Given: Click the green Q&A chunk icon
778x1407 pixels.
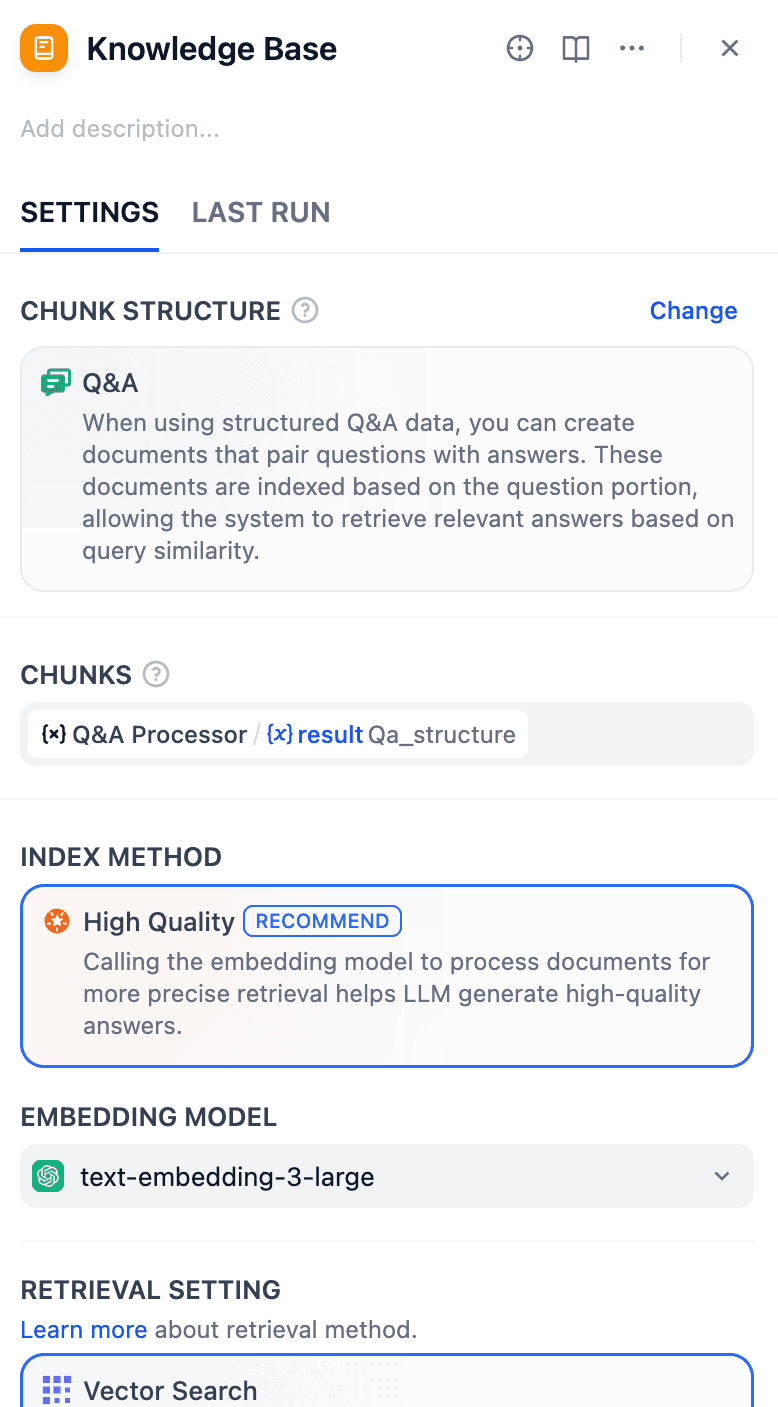Looking at the screenshot, I should [x=55, y=382].
